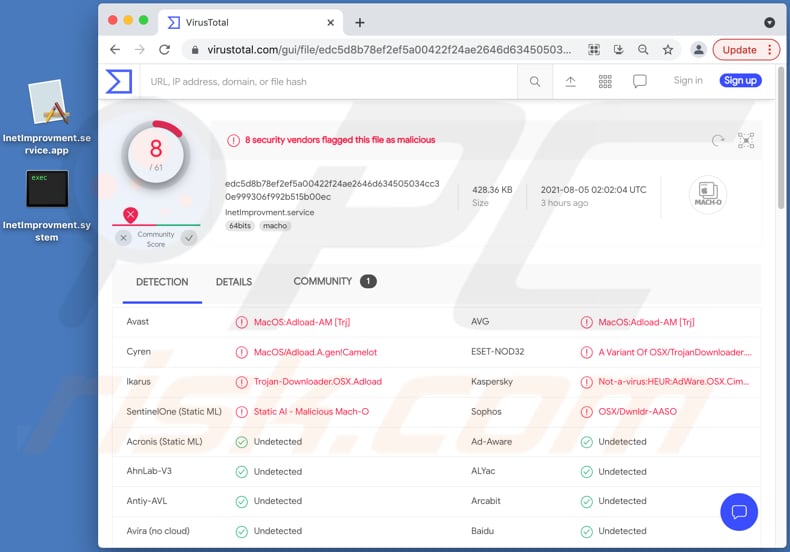The height and width of the screenshot is (552, 790).
Task: Open a new browser tab
Action: [360, 23]
